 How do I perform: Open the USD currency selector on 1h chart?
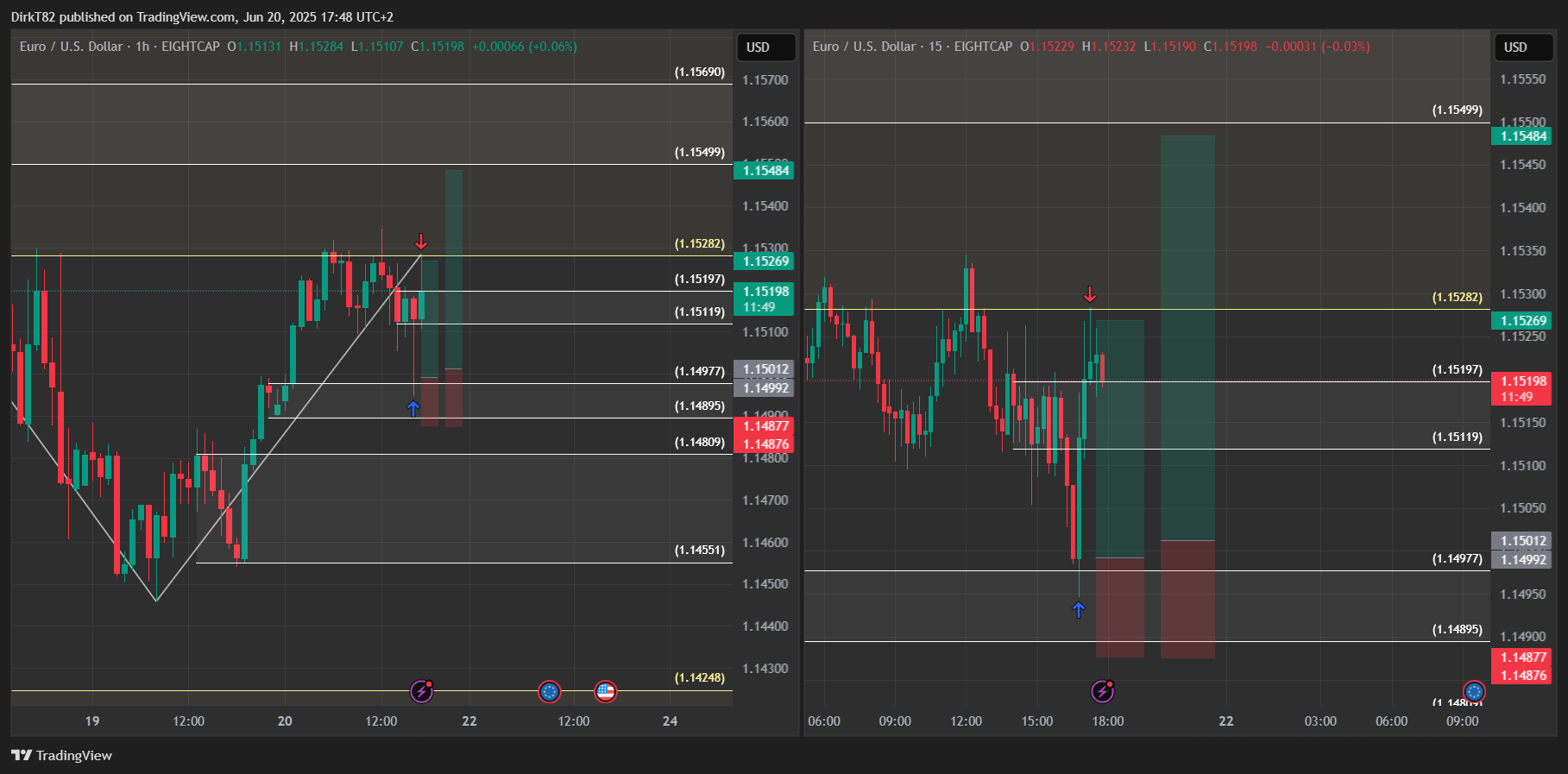pyautogui.click(x=766, y=47)
